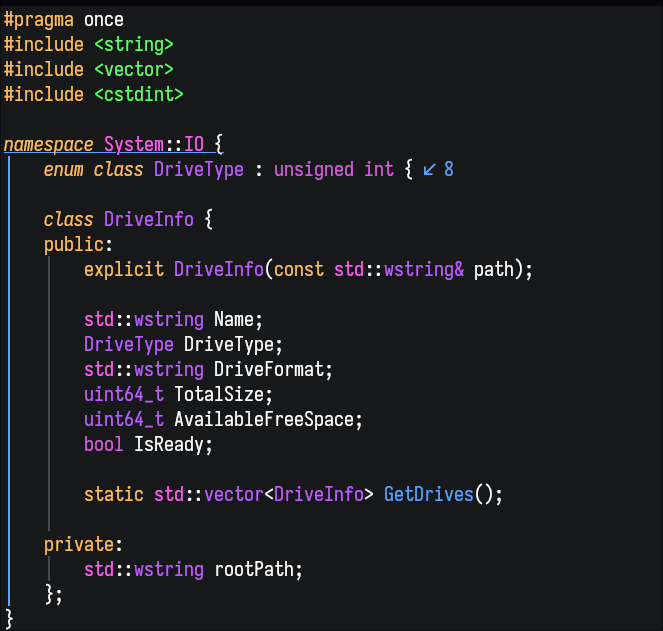This screenshot has width=663, height=631.
Task: Click the <vector> include header
Action: [134, 70]
